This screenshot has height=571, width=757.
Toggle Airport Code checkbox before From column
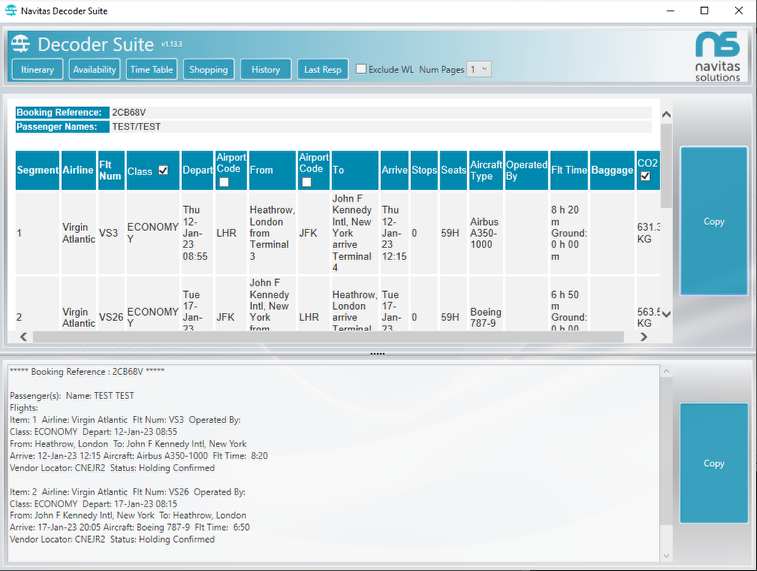(224, 182)
